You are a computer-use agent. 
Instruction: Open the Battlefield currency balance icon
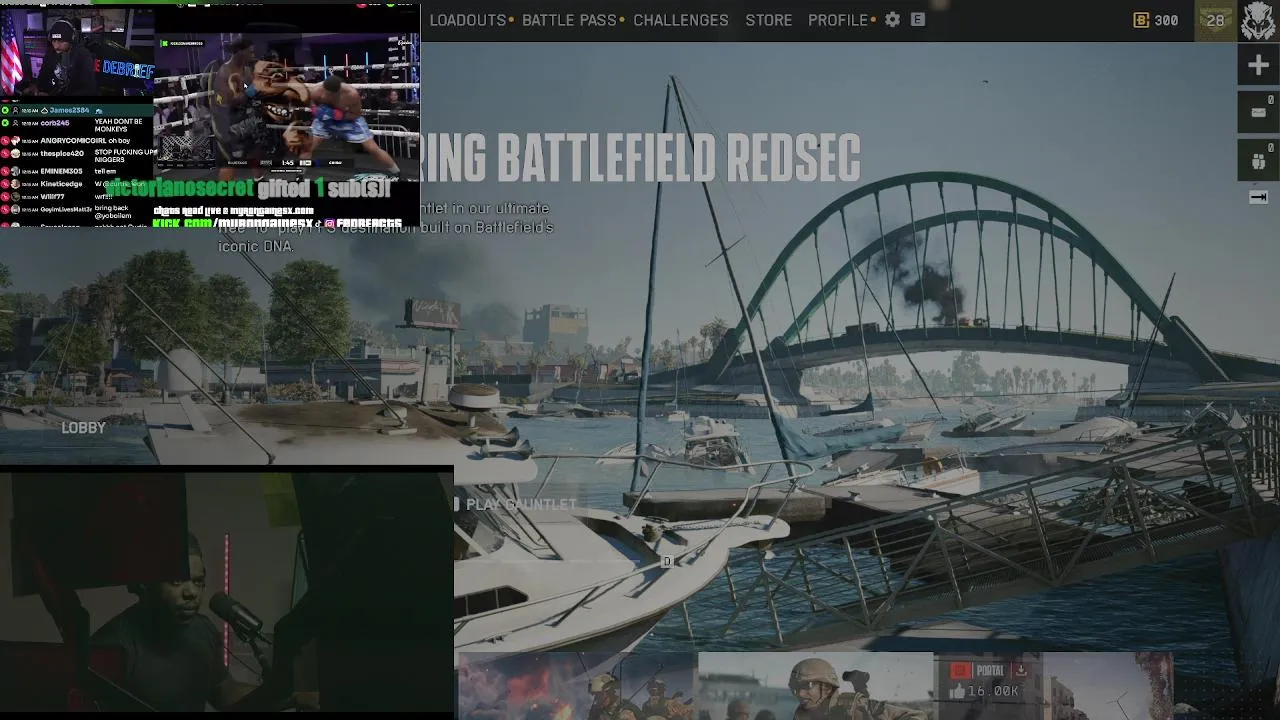[x=1141, y=20]
